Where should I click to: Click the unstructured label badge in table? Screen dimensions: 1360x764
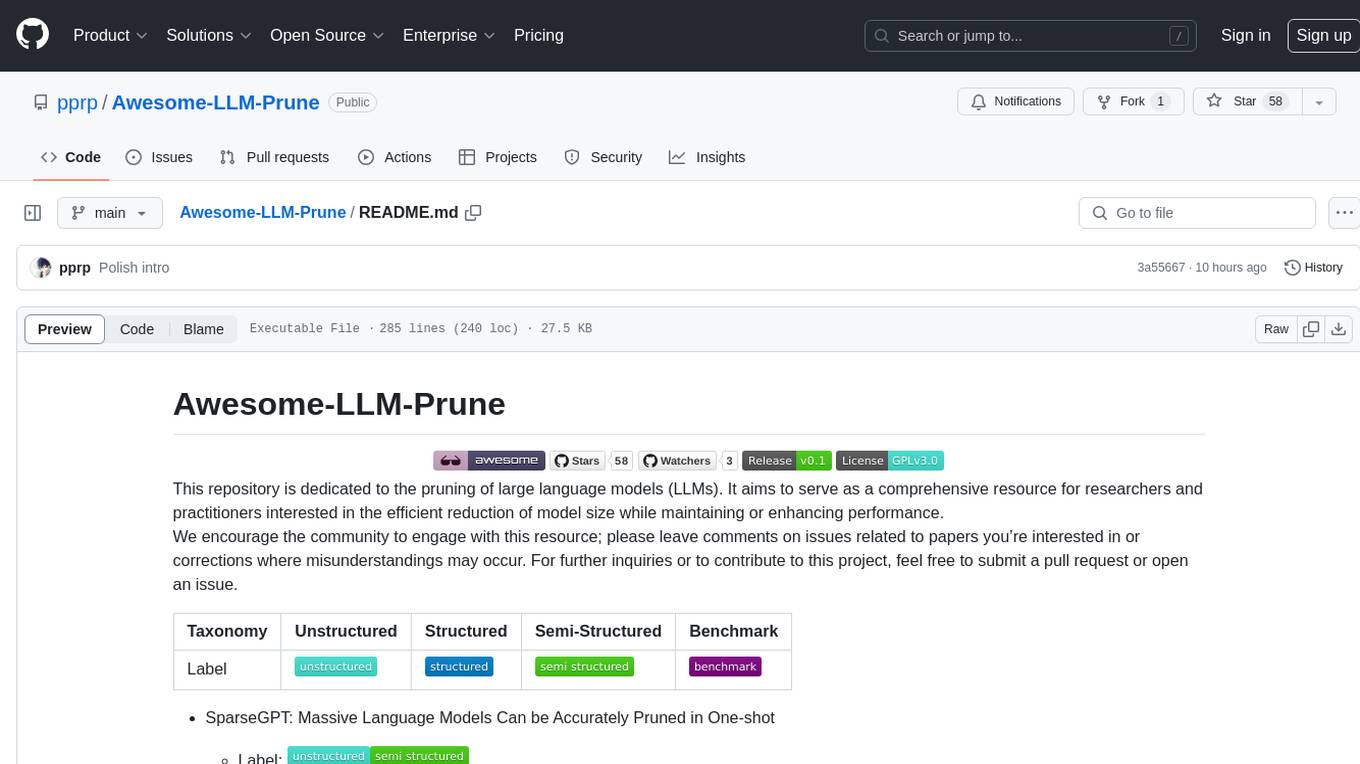336,667
